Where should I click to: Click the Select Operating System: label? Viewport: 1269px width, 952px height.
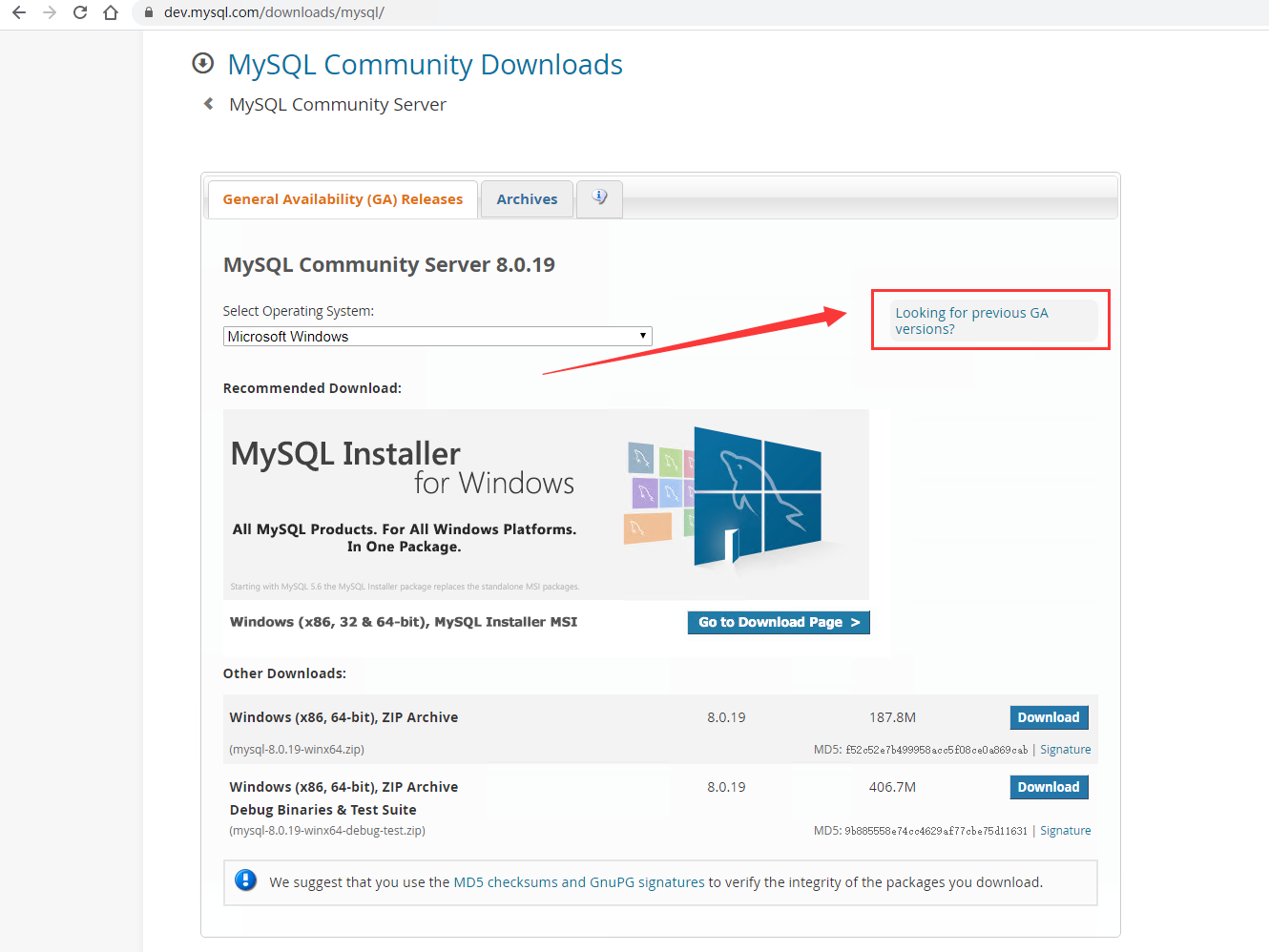coord(299,311)
